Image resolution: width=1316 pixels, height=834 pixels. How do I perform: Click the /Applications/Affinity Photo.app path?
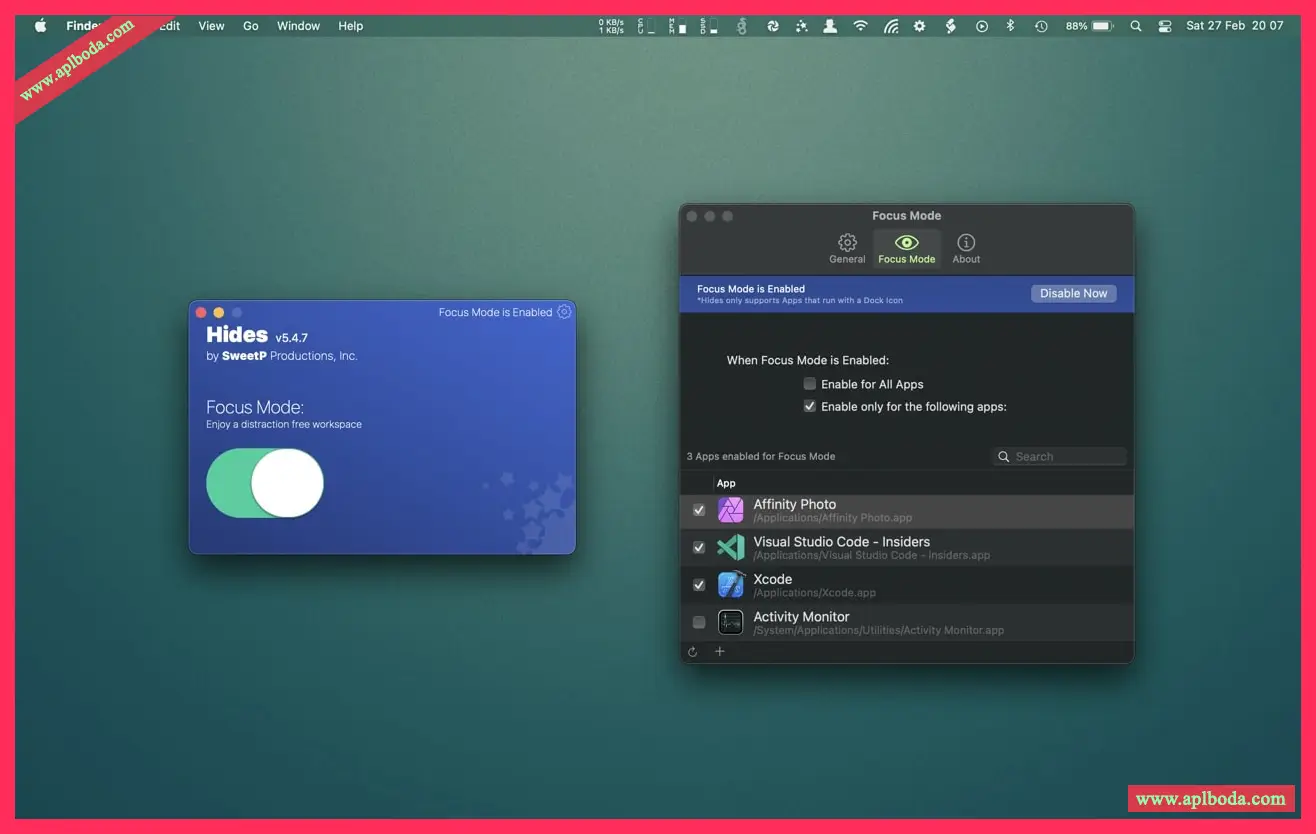pos(832,518)
